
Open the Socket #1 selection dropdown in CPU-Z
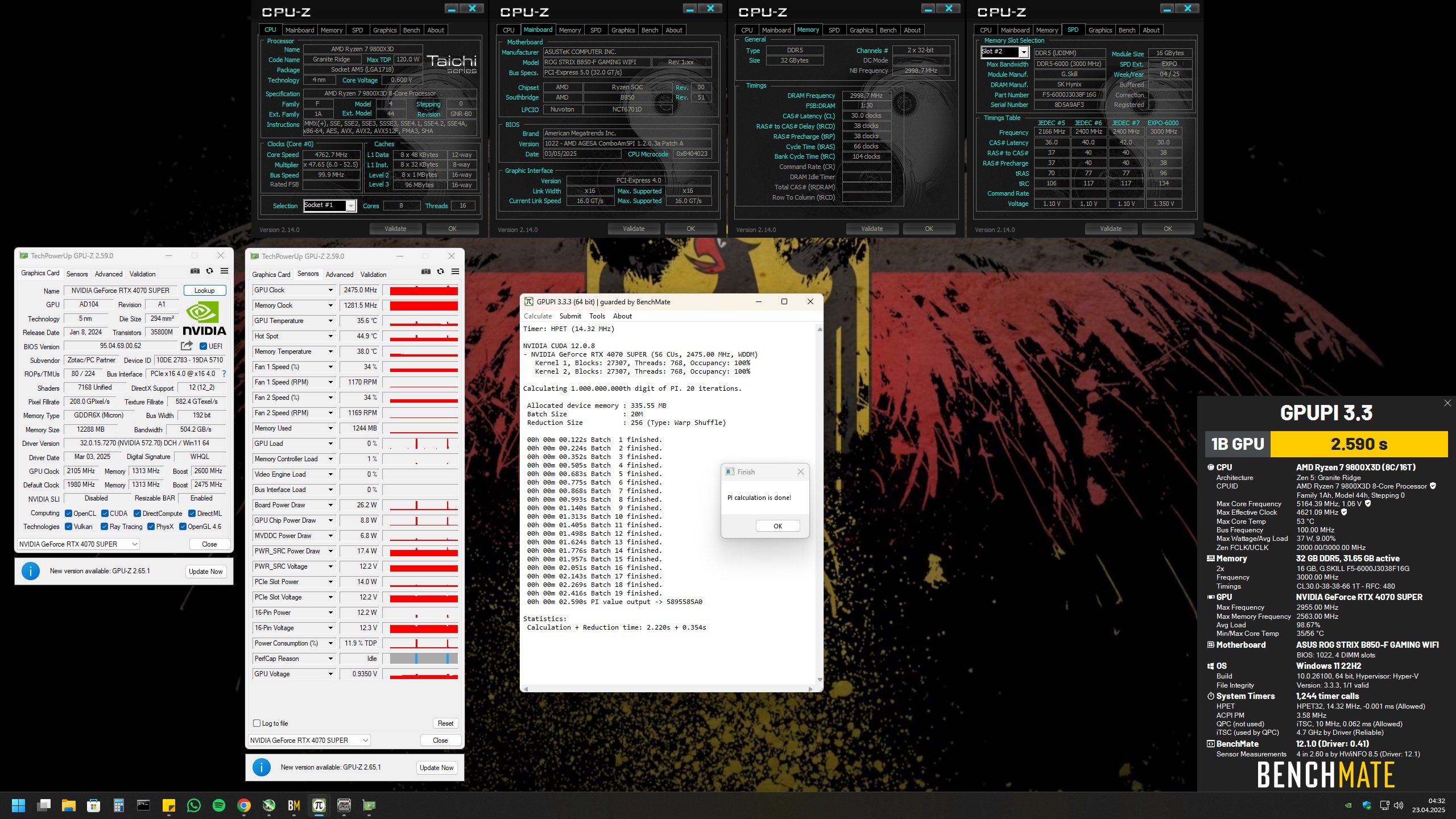pyautogui.click(x=351, y=206)
